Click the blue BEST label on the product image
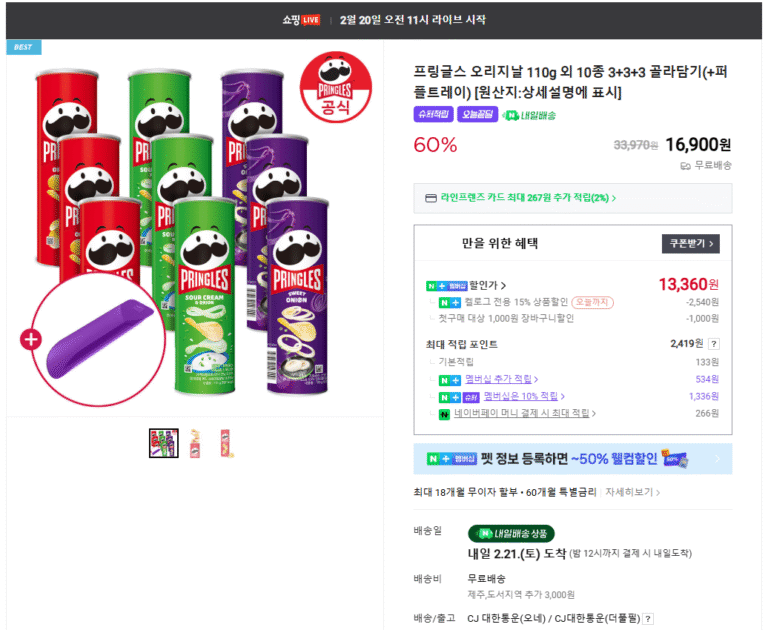The width and height of the screenshot is (768, 630). coord(24,47)
